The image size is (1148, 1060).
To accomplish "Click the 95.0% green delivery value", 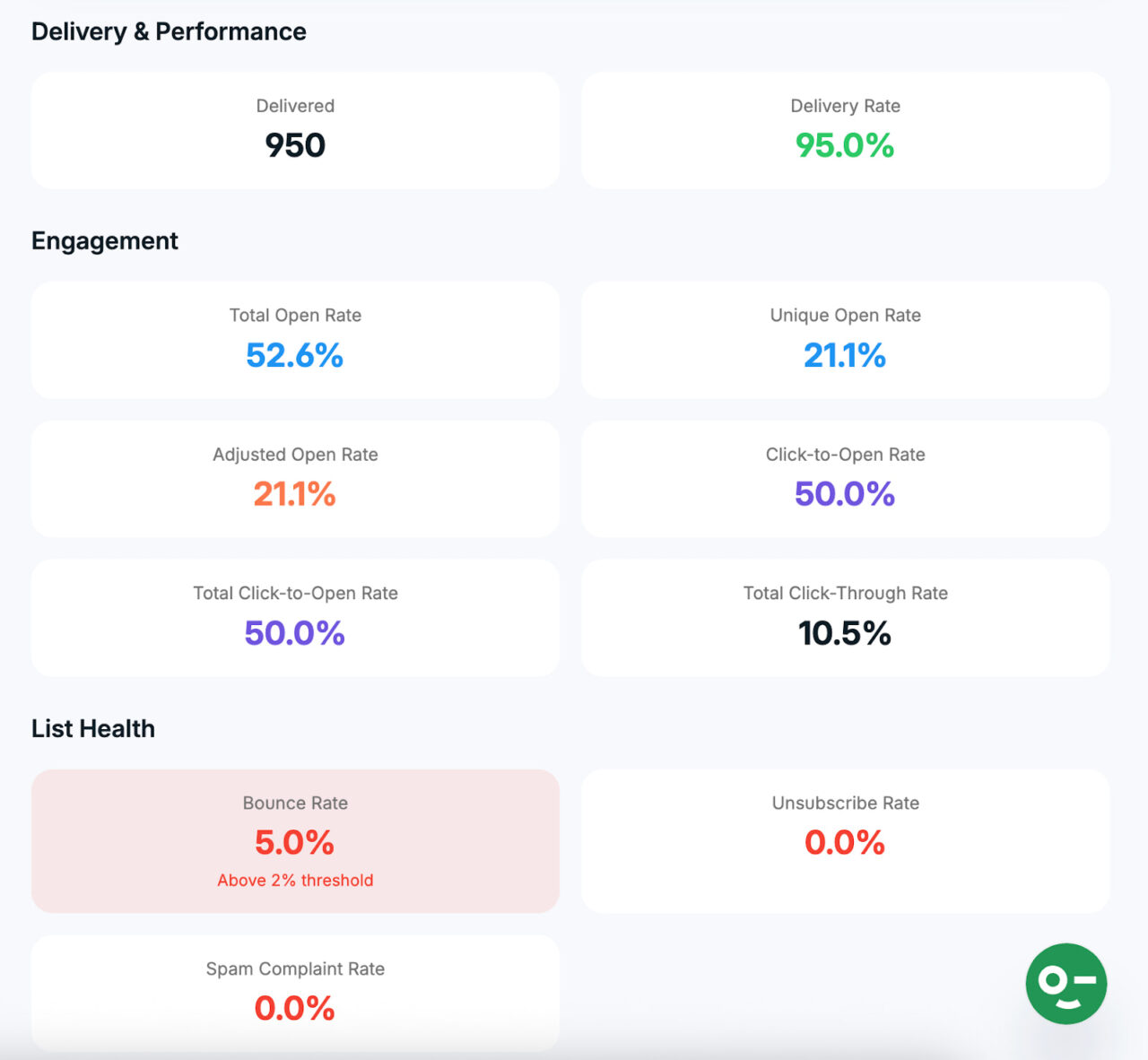I will click(x=845, y=145).
